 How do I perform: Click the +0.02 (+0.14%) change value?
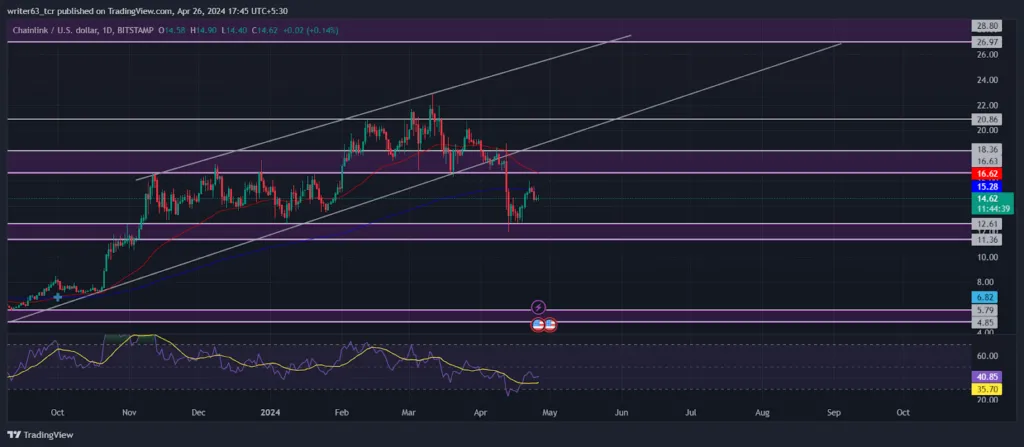(x=310, y=30)
